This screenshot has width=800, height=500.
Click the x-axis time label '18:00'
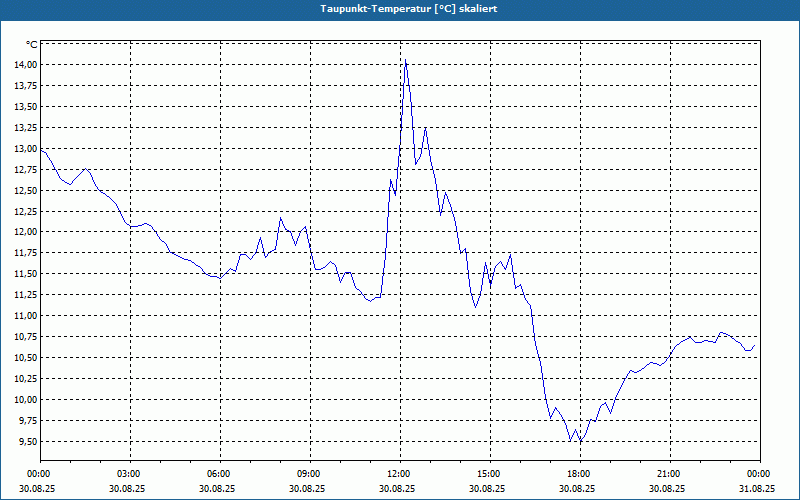(x=578, y=474)
